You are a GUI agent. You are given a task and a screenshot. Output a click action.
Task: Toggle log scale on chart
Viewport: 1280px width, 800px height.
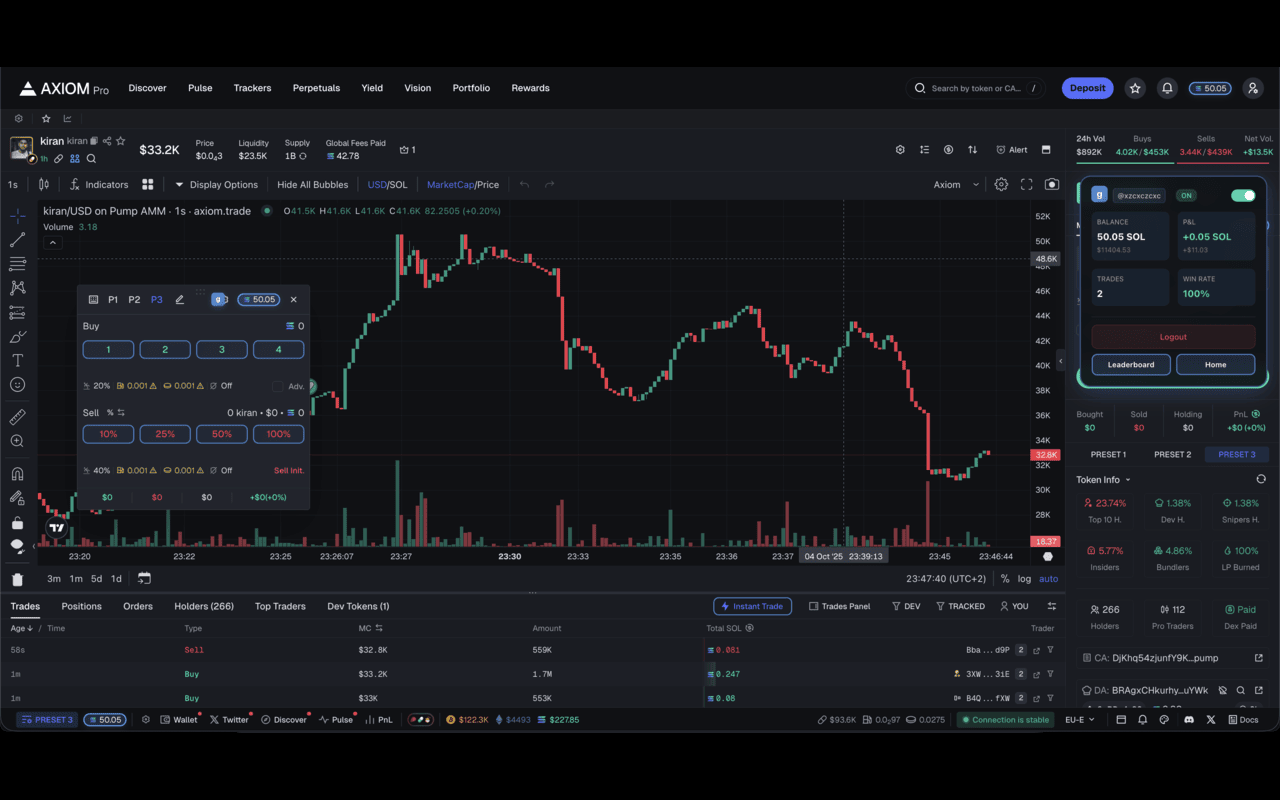pos(1025,579)
